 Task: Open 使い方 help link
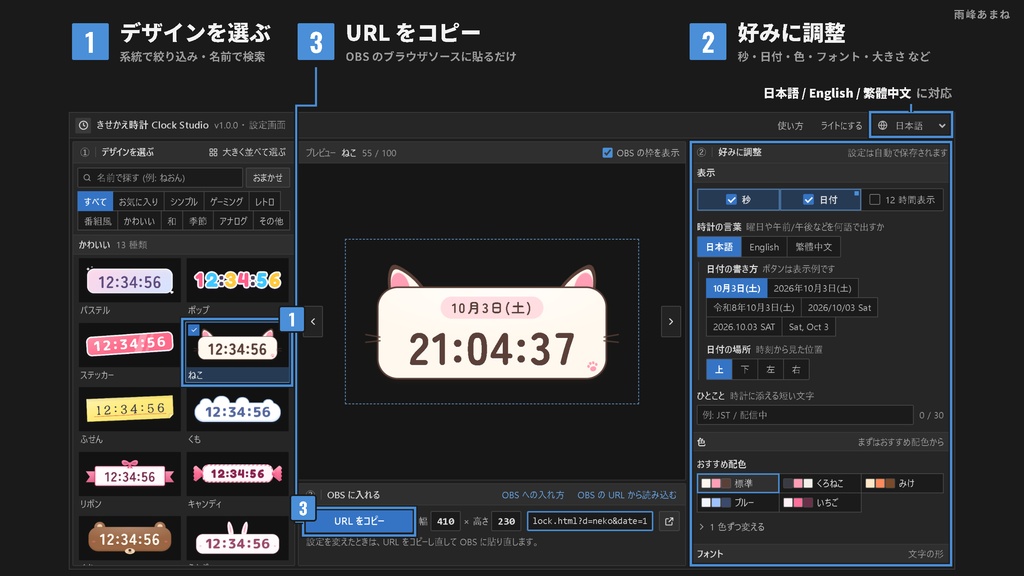(x=790, y=125)
